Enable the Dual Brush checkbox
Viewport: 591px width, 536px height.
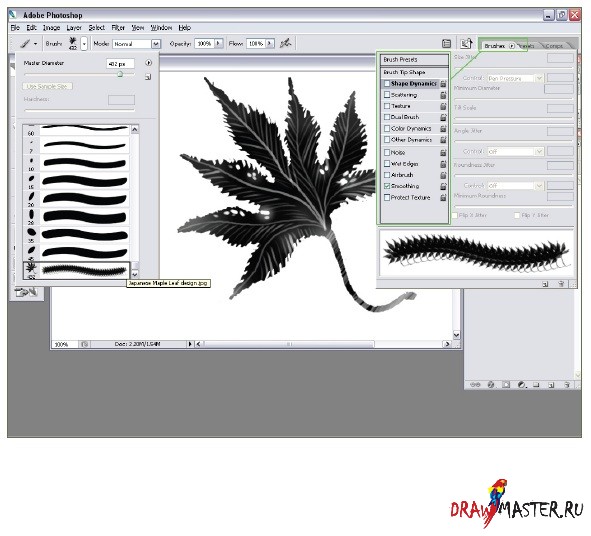pos(387,117)
